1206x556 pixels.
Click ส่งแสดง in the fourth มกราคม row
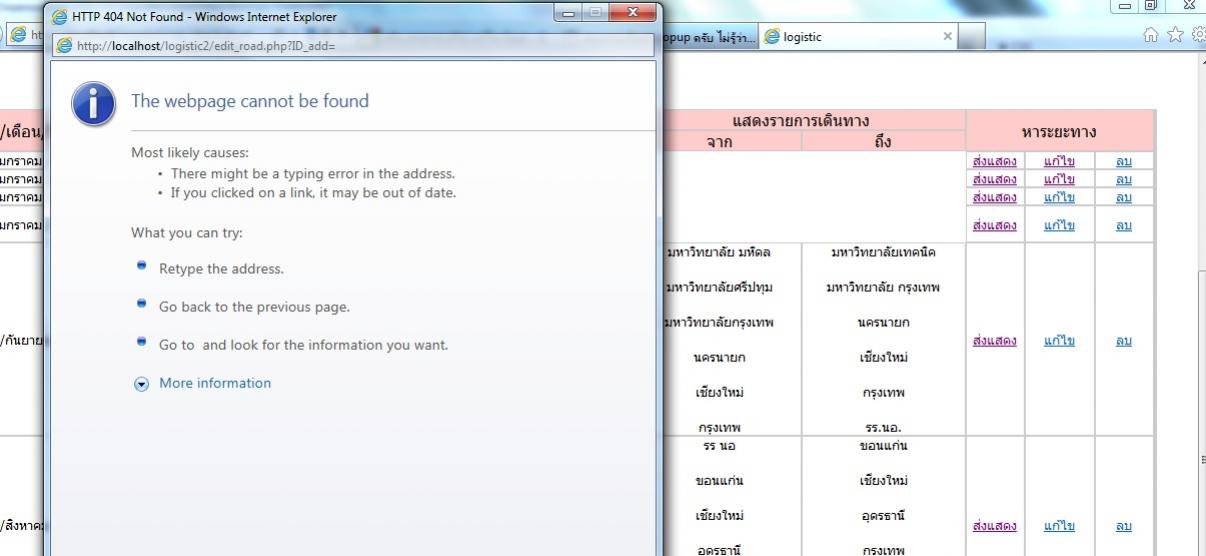(994, 225)
